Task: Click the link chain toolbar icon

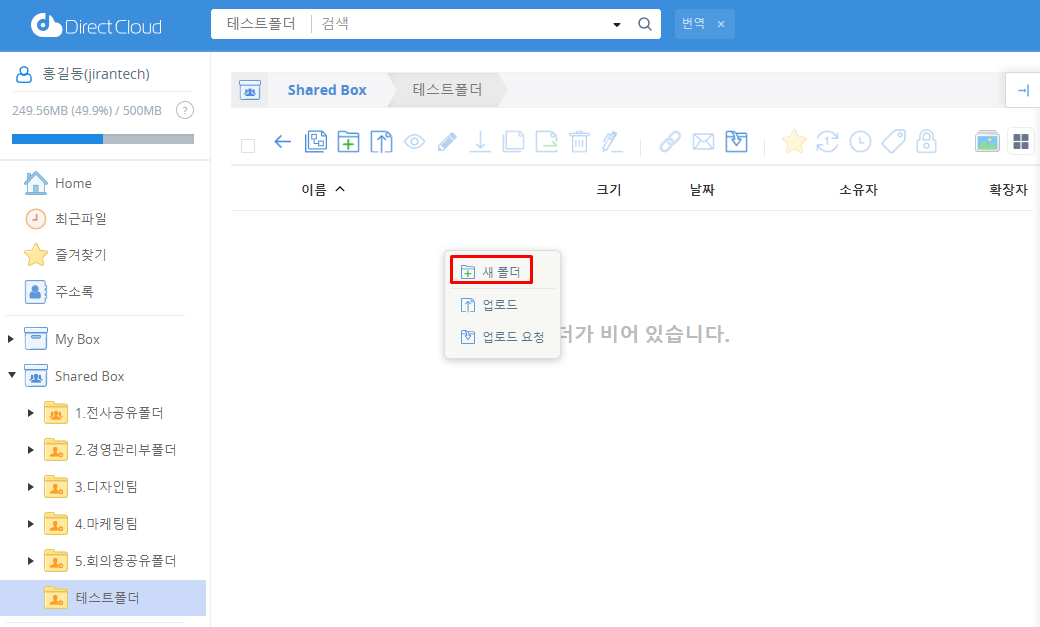Action: (x=670, y=142)
